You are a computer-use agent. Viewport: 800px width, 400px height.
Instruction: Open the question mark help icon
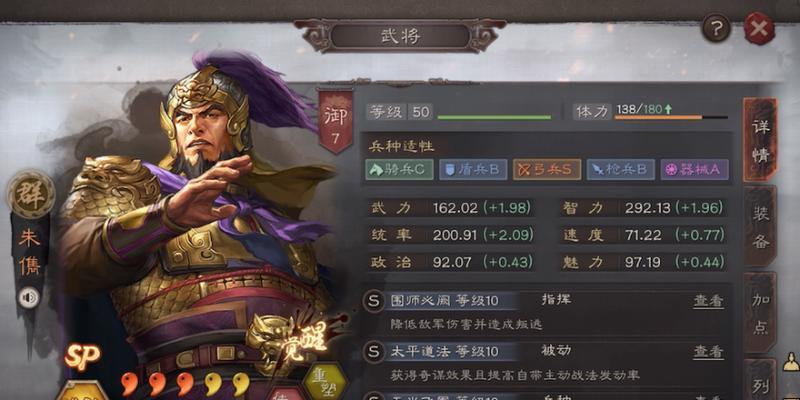tap(716, 29)
